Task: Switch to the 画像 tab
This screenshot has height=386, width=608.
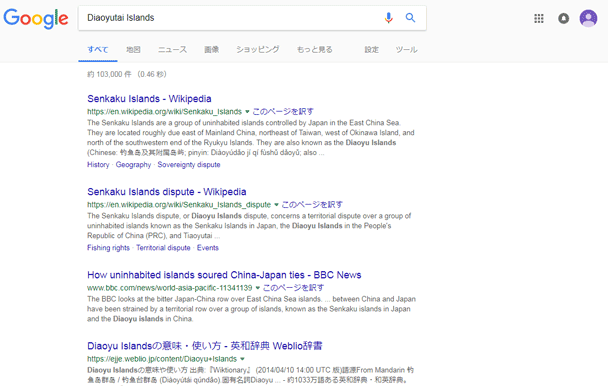Action: pos(212,50)
